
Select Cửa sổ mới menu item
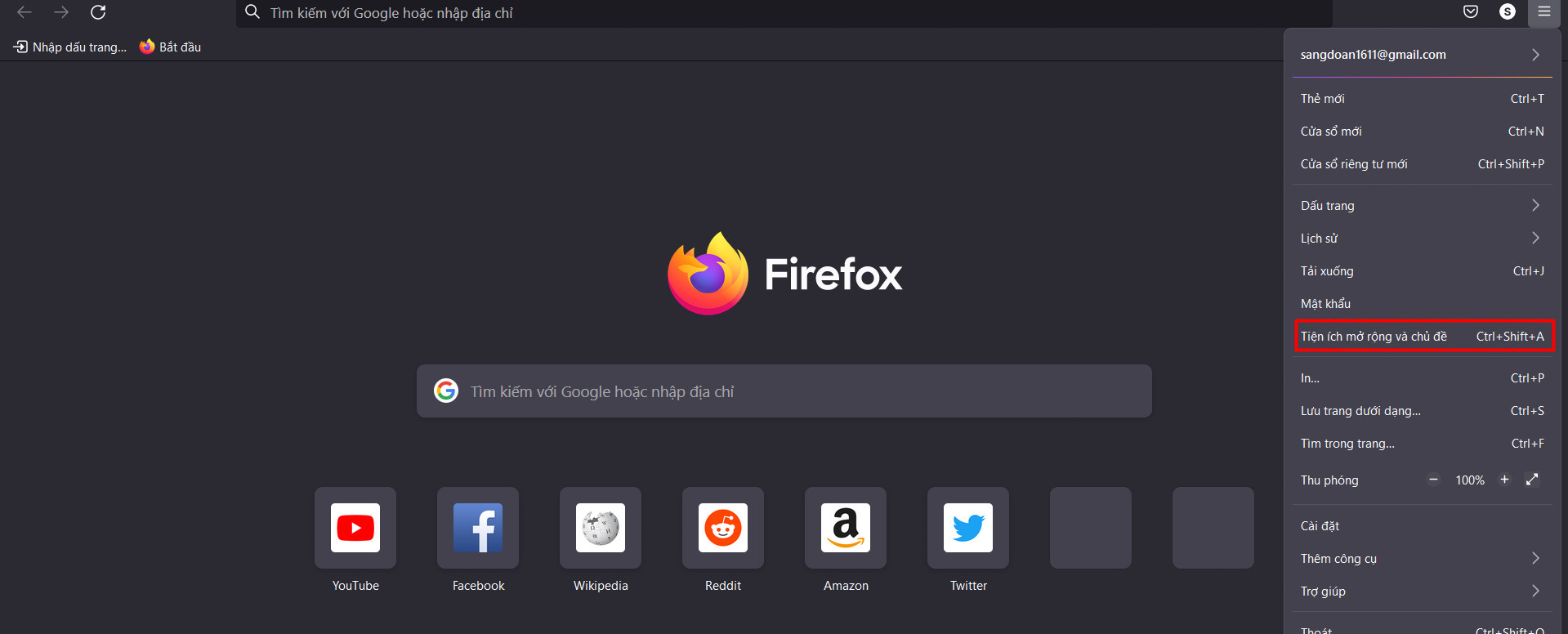click(1422, 131)
